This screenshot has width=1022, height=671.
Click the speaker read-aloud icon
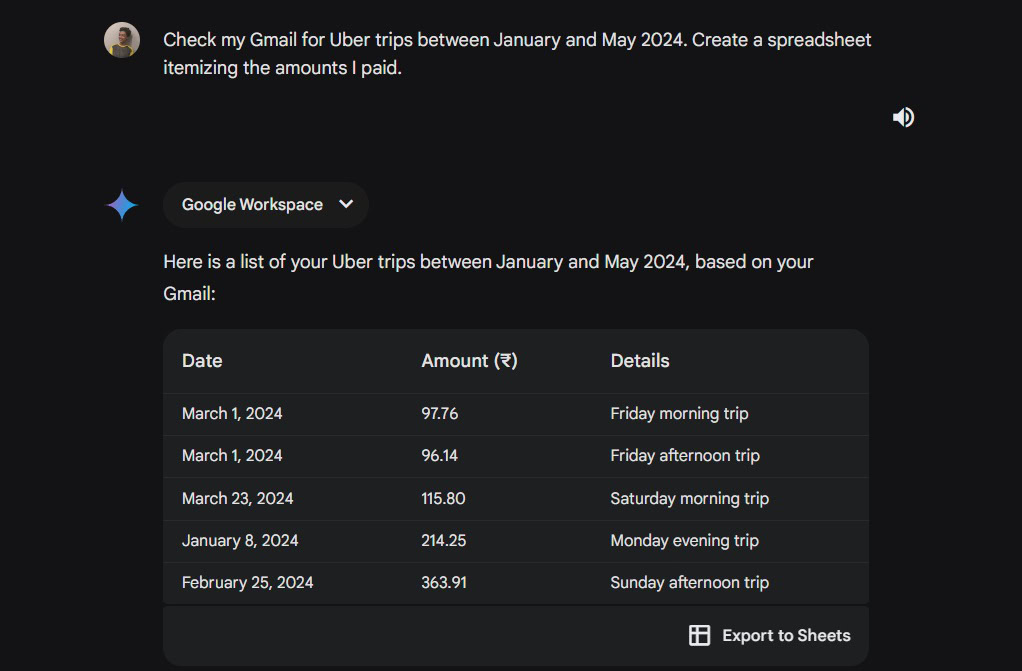903,117
